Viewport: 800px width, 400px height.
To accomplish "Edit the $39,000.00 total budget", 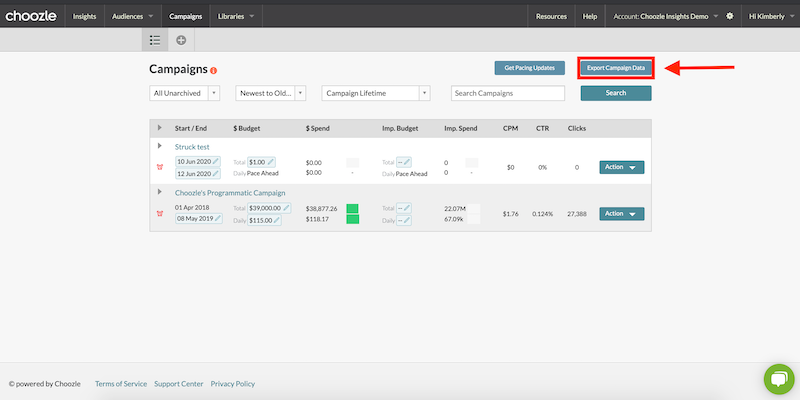I will pos(269,208).
